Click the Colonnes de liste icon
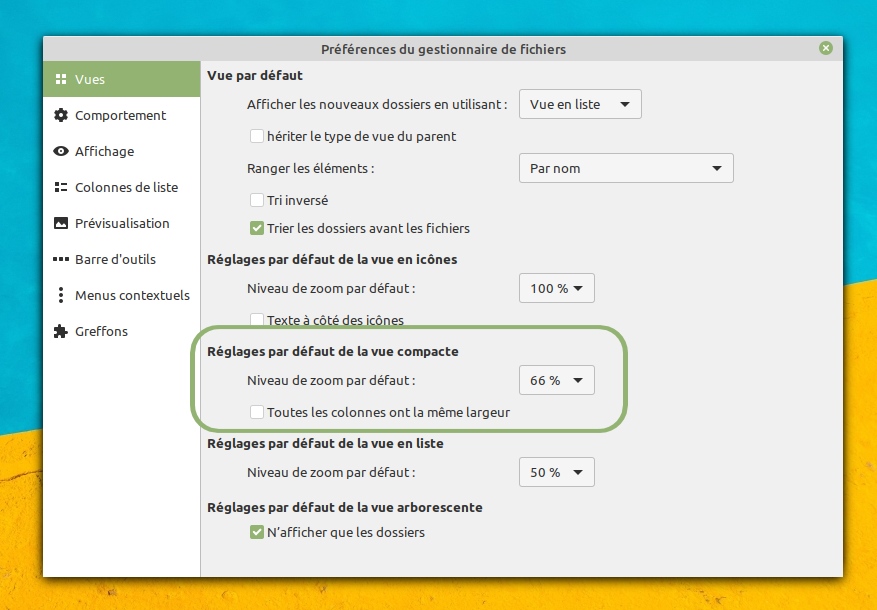The height and width of the screenshot is (610, 877). [61, 188]
